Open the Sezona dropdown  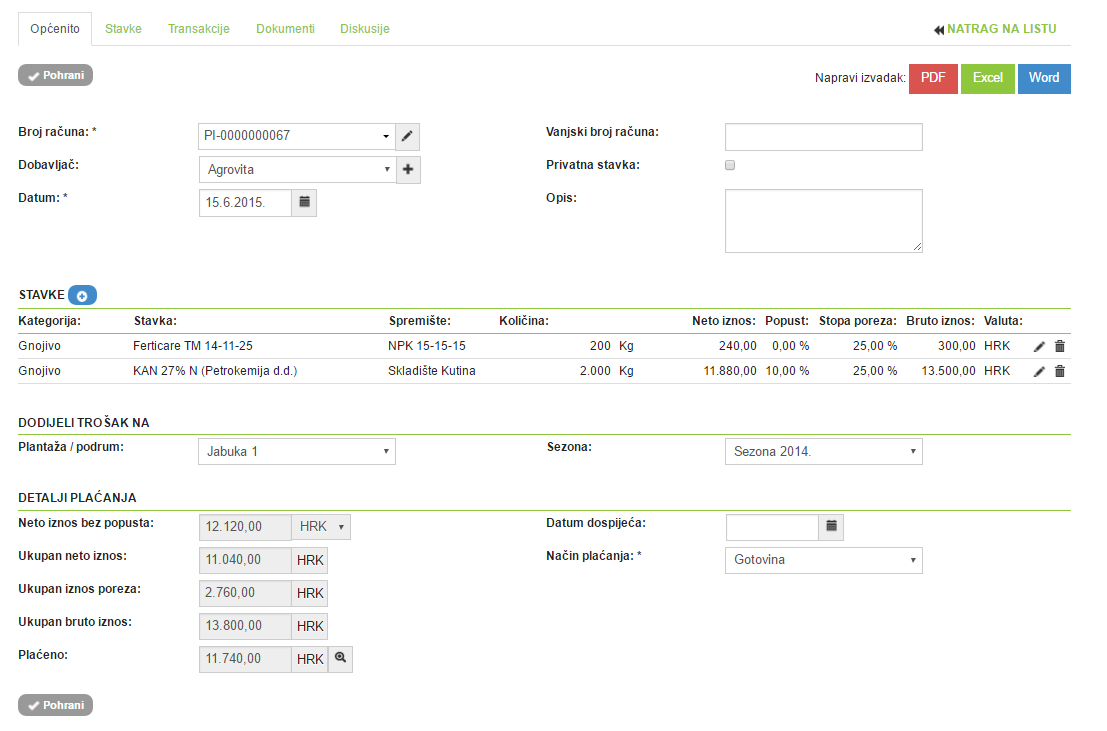[823, 452]
